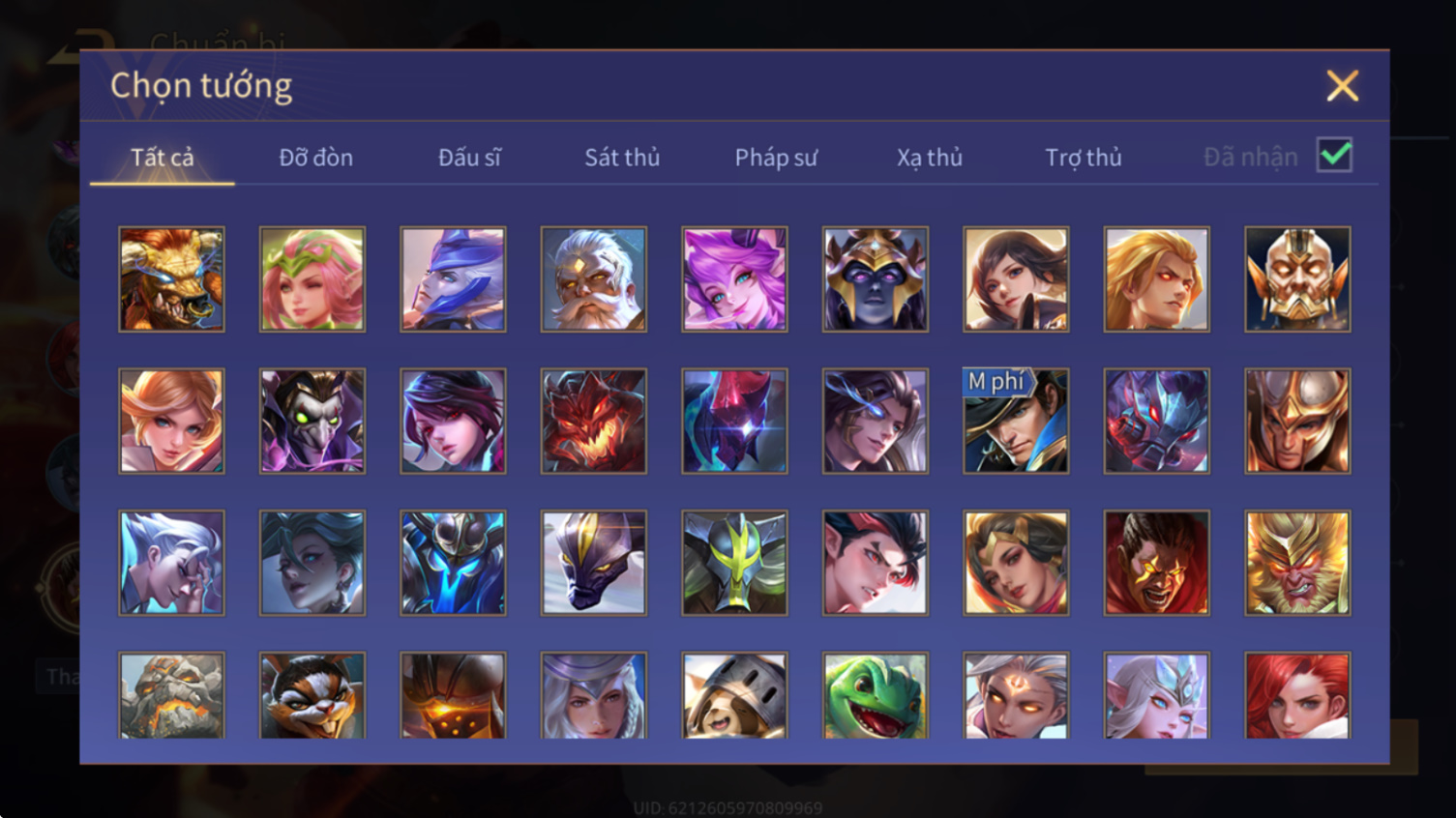Pick the white-bearded old man hero
This screenshot has width=1456, height=818.
tap(594, 279)
